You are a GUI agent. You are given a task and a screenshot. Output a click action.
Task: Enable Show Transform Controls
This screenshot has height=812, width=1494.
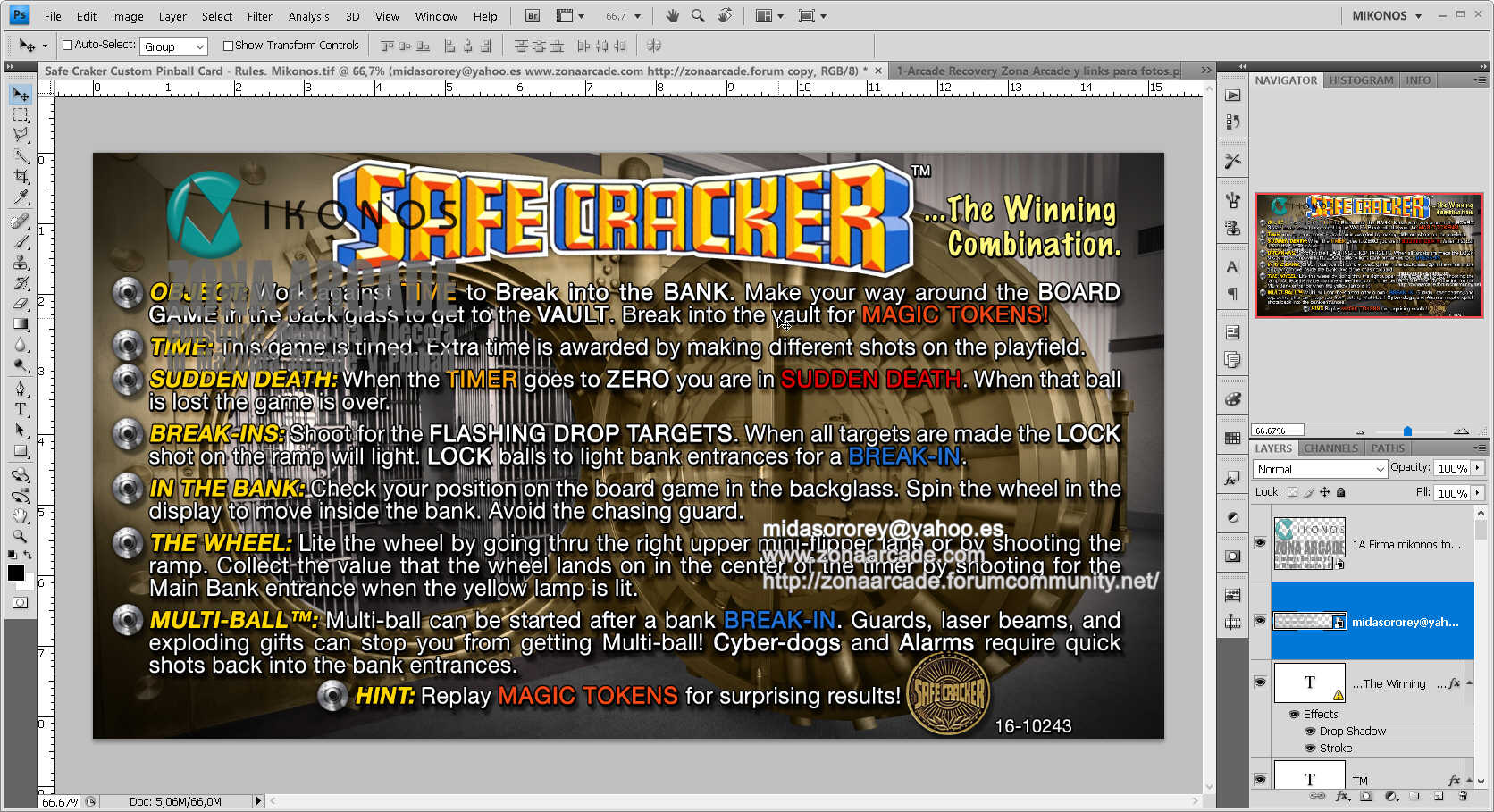[x=231, y=45]
